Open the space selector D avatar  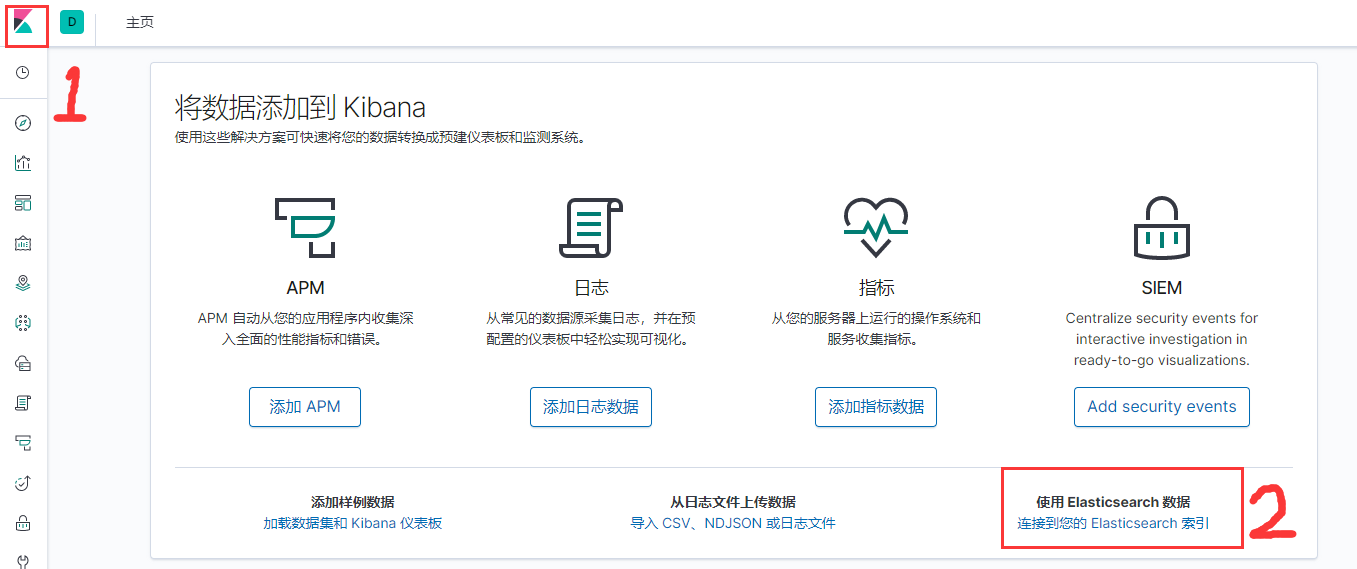point(71,22)
